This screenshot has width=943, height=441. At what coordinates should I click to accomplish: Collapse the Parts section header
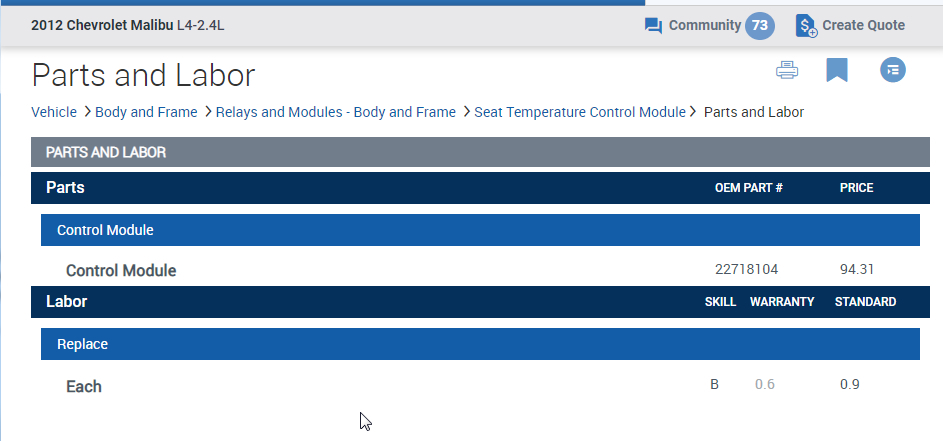point(65,188)
